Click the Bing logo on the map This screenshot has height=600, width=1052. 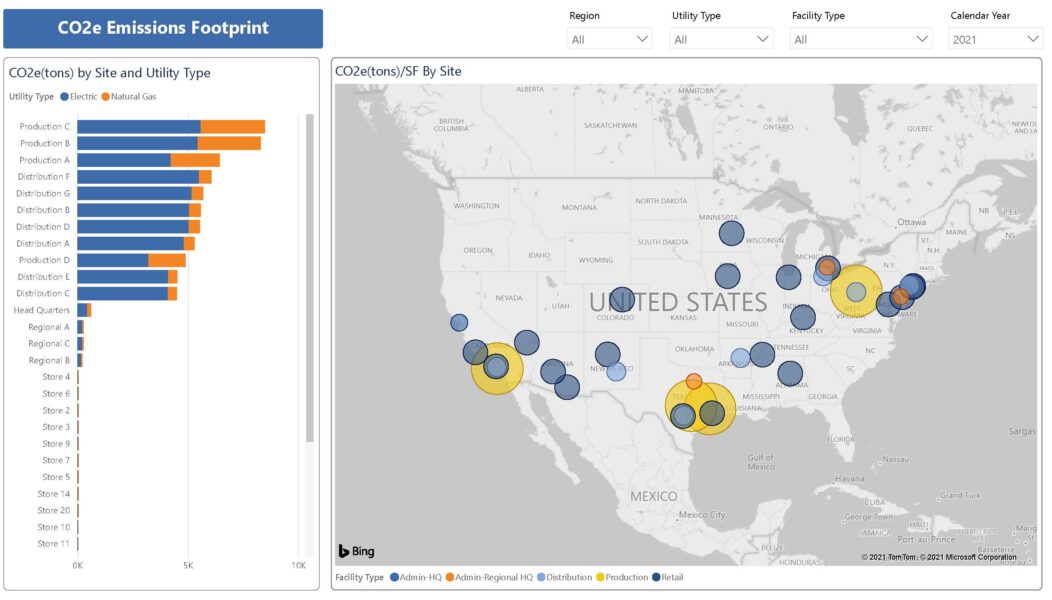pyautogui.click(x=357, y=550)
